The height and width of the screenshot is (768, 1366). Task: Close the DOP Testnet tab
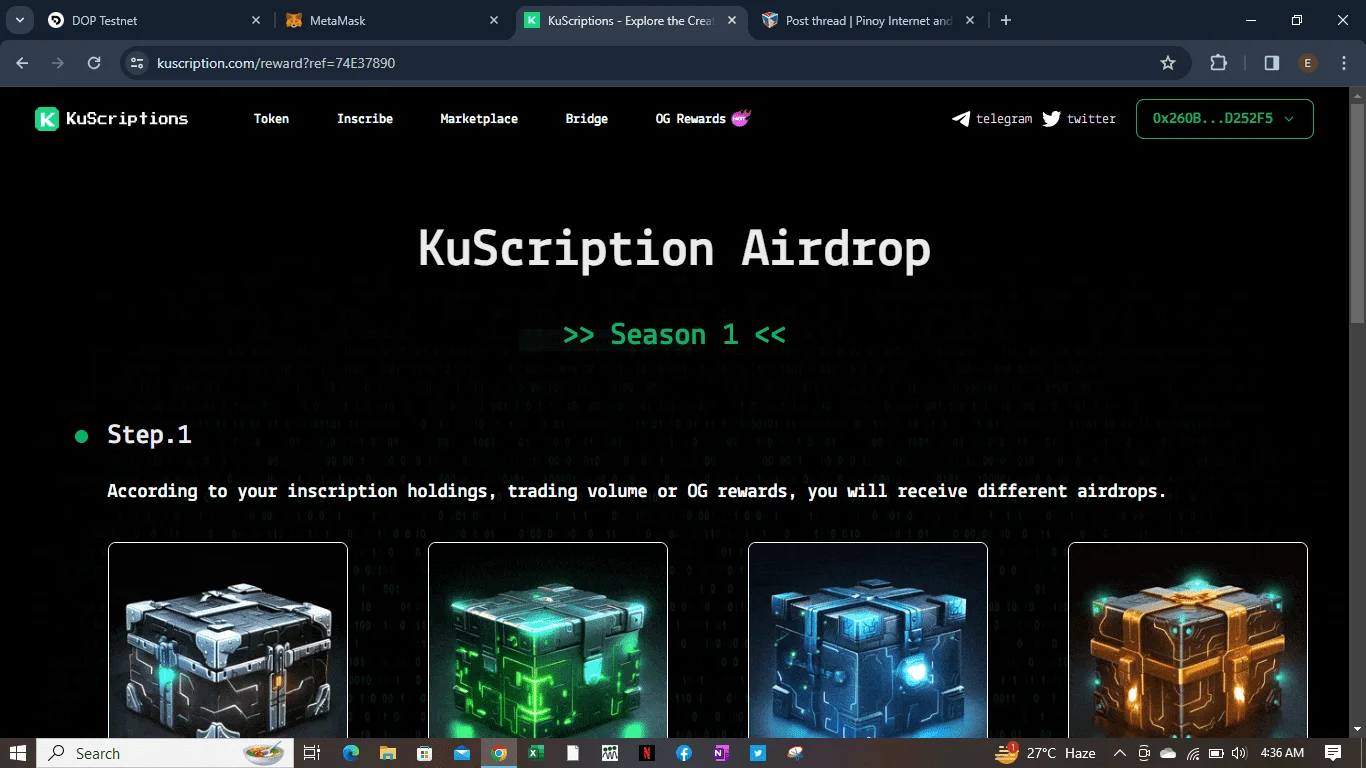pyautogui.click(x=256, y=20)
